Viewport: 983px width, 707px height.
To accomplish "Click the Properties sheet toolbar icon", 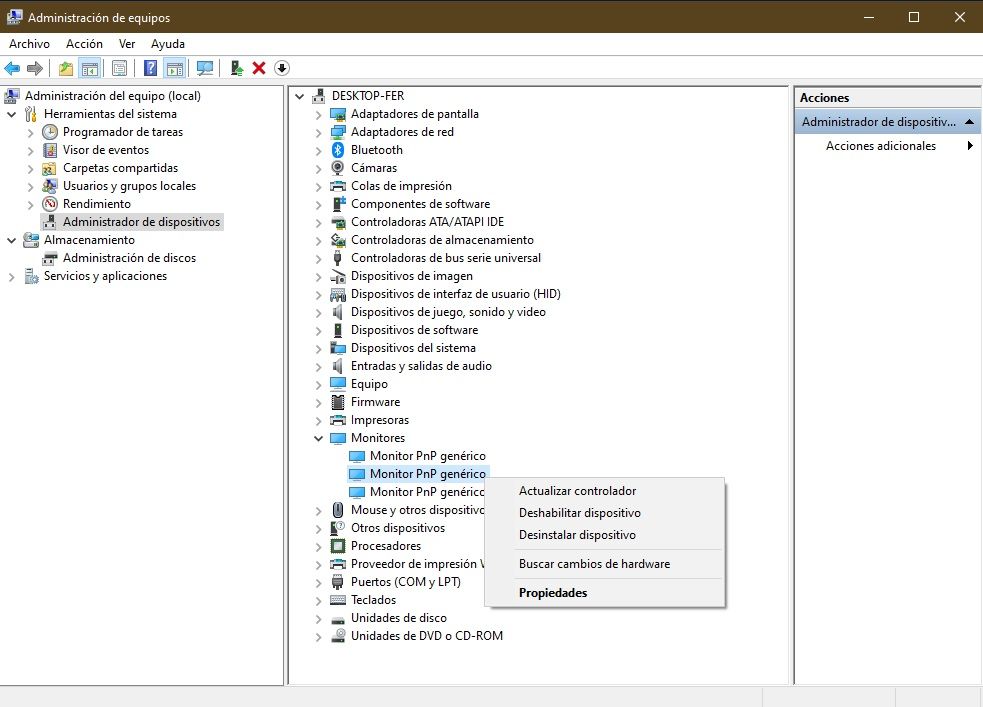I will [119, 68].
